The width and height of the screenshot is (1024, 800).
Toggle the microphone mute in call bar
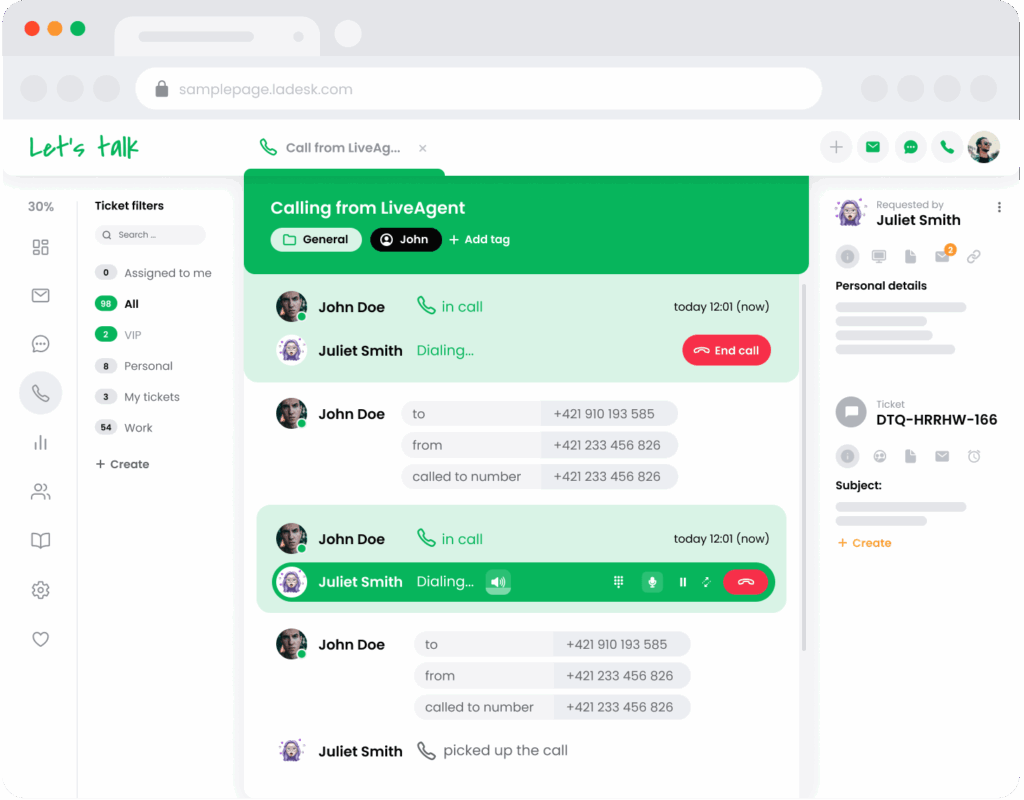tap(652, 582)
